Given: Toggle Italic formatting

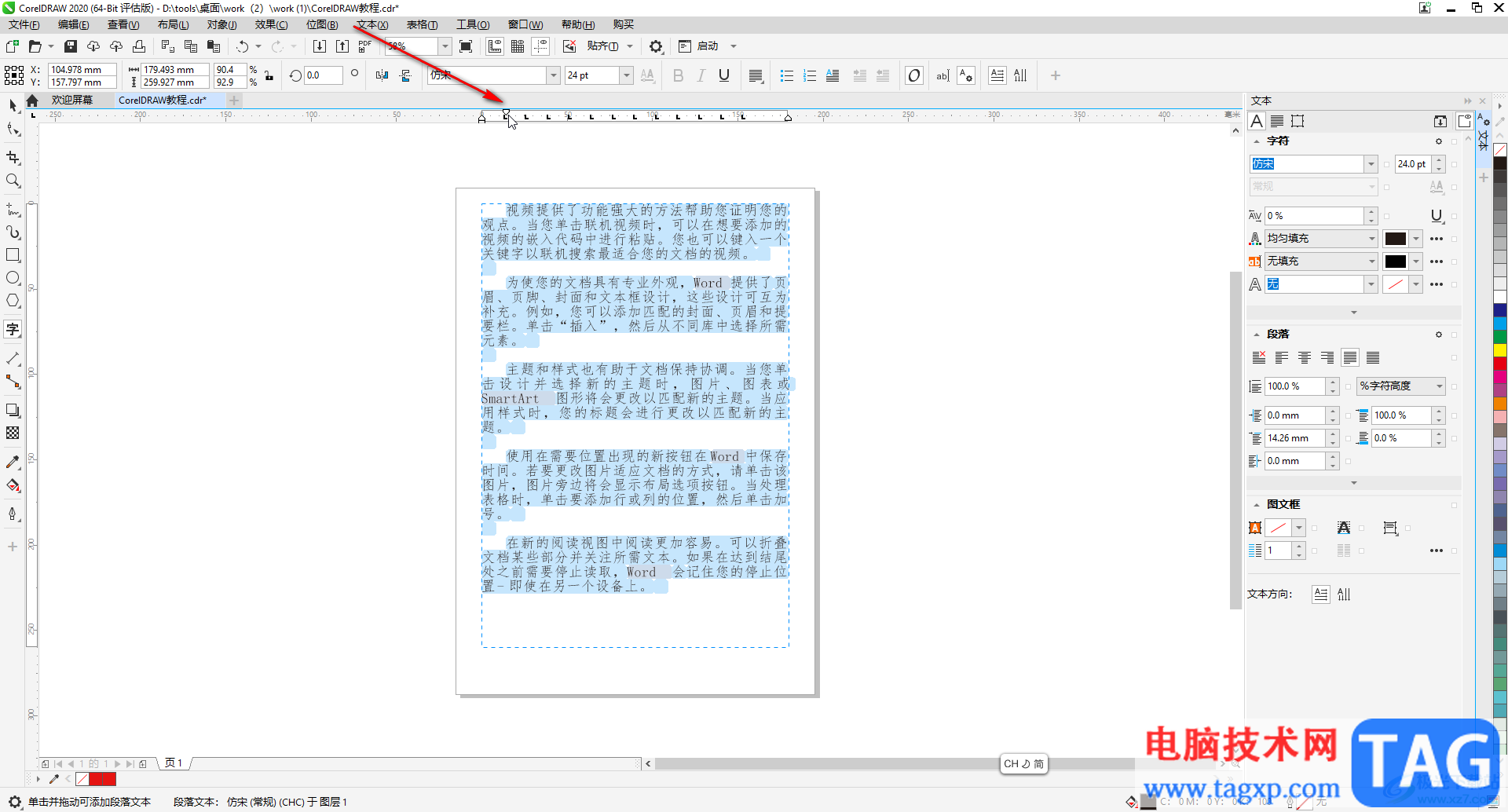Looking at the screenshot, I should [x=701, y=75].
